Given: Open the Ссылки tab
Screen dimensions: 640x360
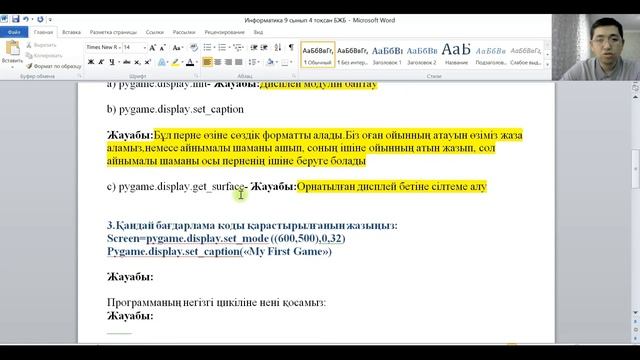Looking at the screenshot, I should [155, 32].
